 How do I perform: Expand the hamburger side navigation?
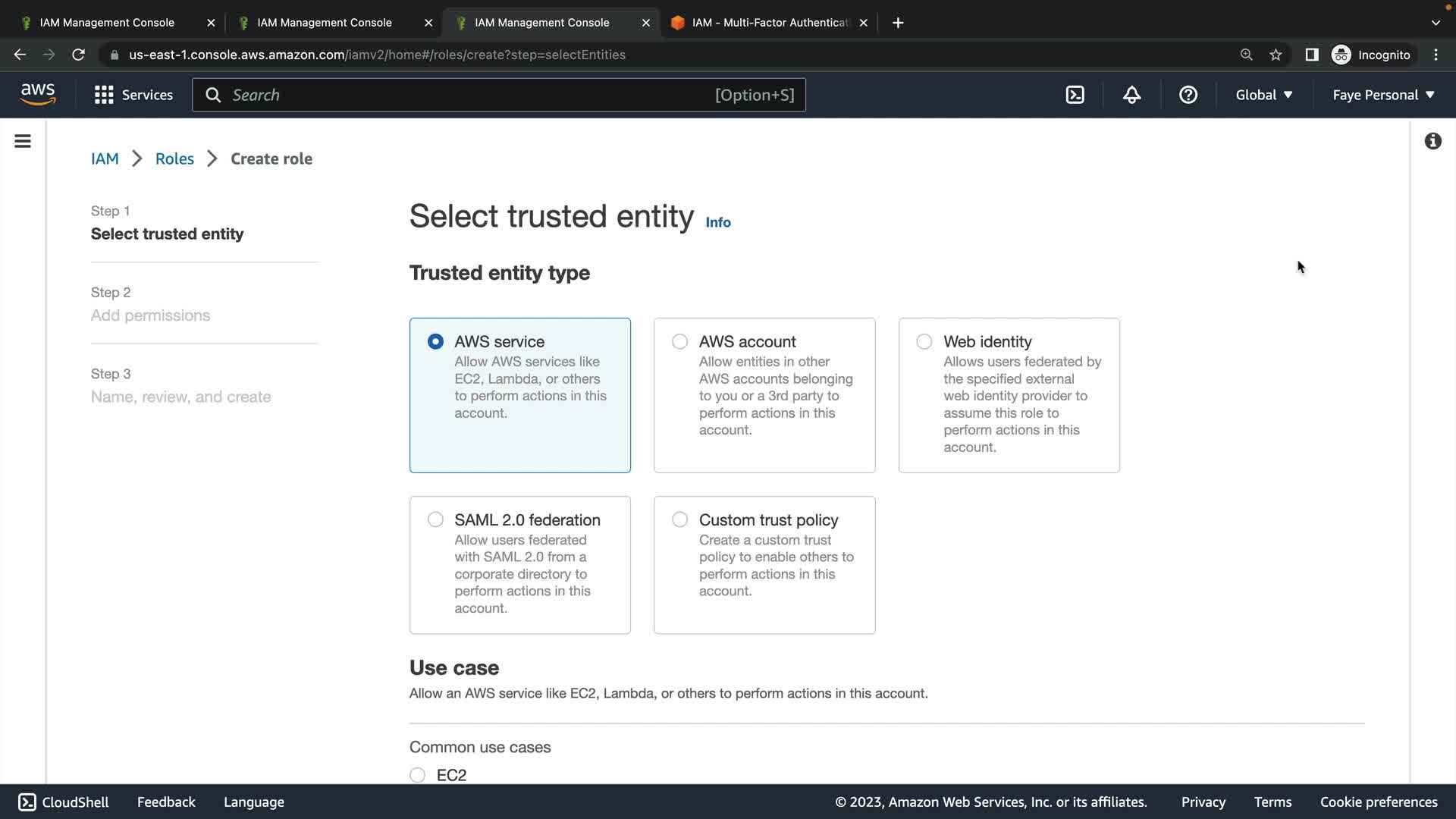pyautogui.click(x=23, y=141)
